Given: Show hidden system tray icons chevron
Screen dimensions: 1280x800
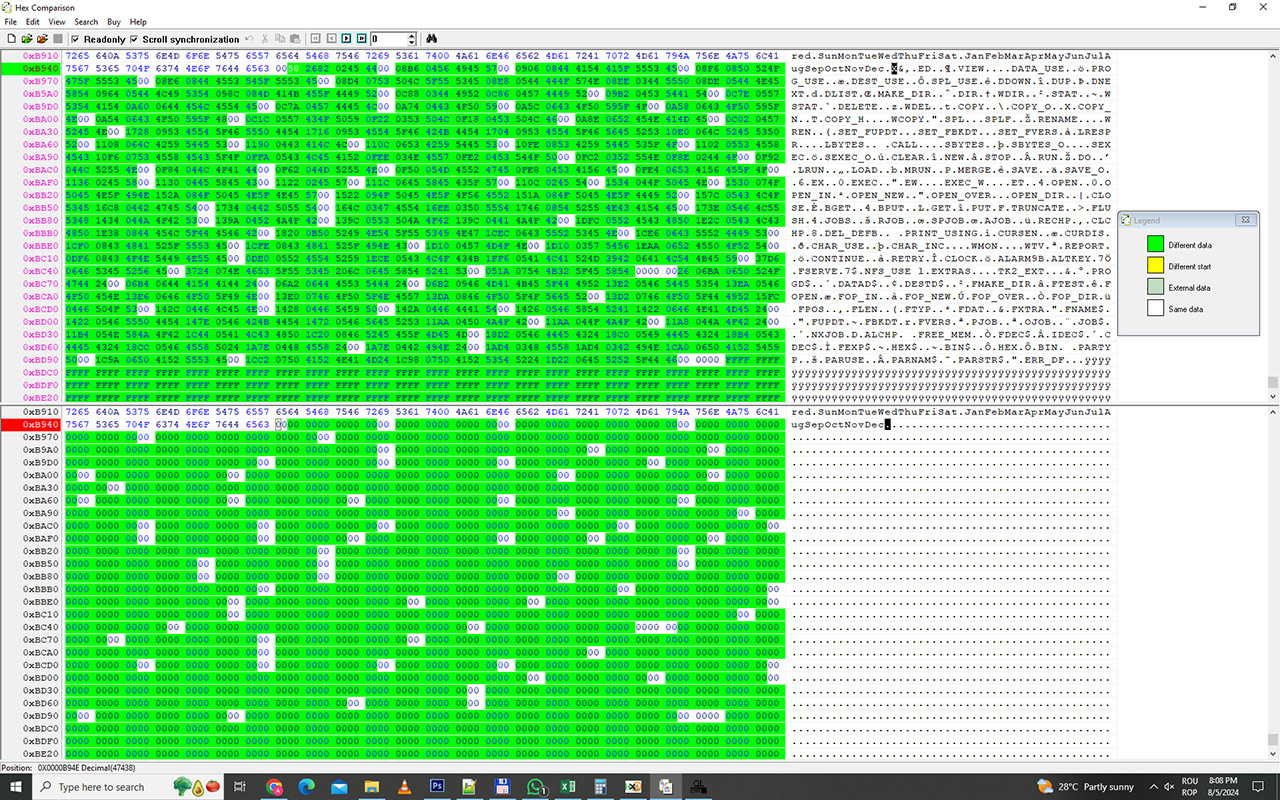Looking at the screenshot, I should coord(1154,787).
